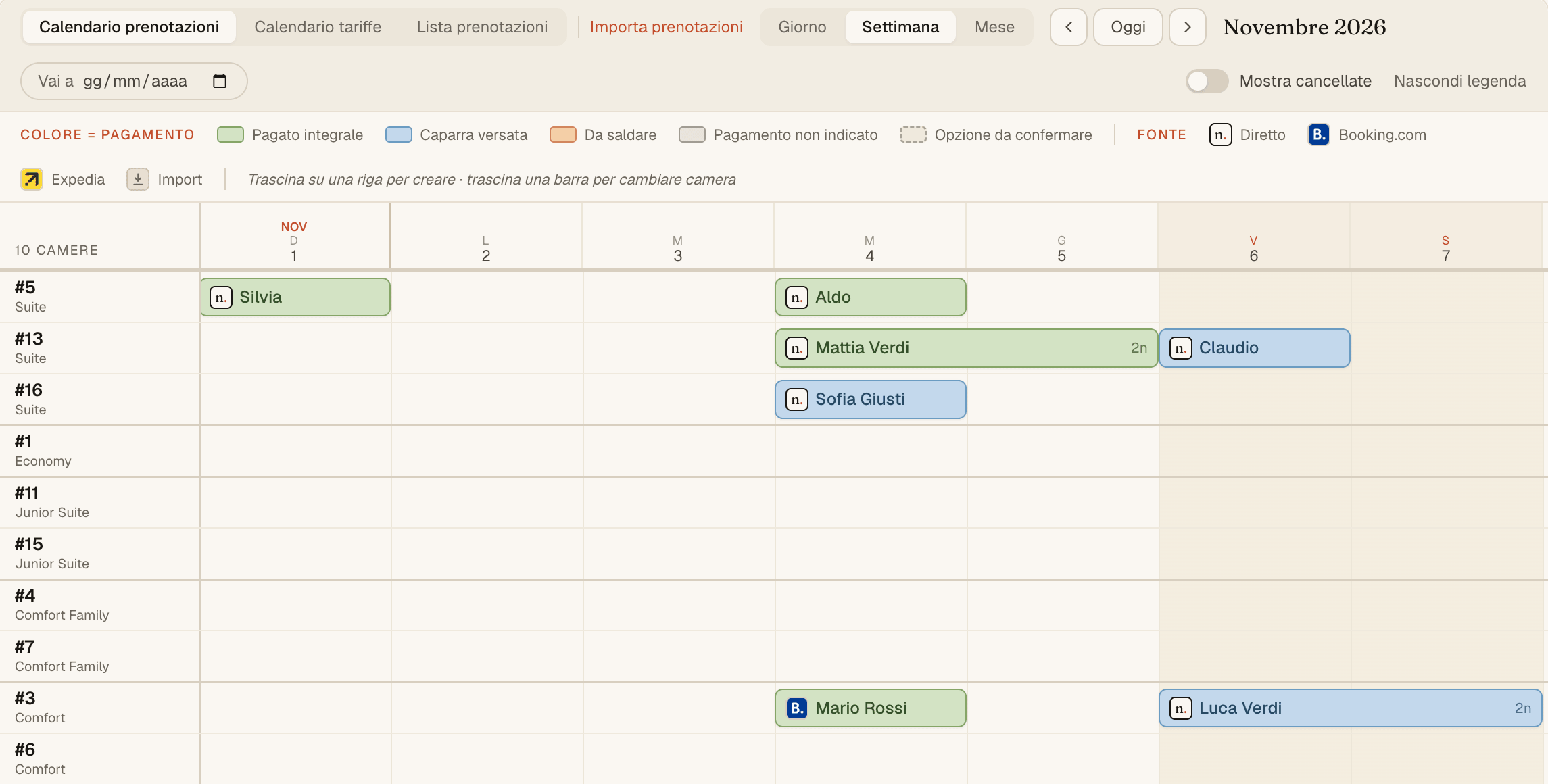1548x784 pixels.
Task: Click the Expedia arrow icon in legend
Action: [x=32, y=179]
